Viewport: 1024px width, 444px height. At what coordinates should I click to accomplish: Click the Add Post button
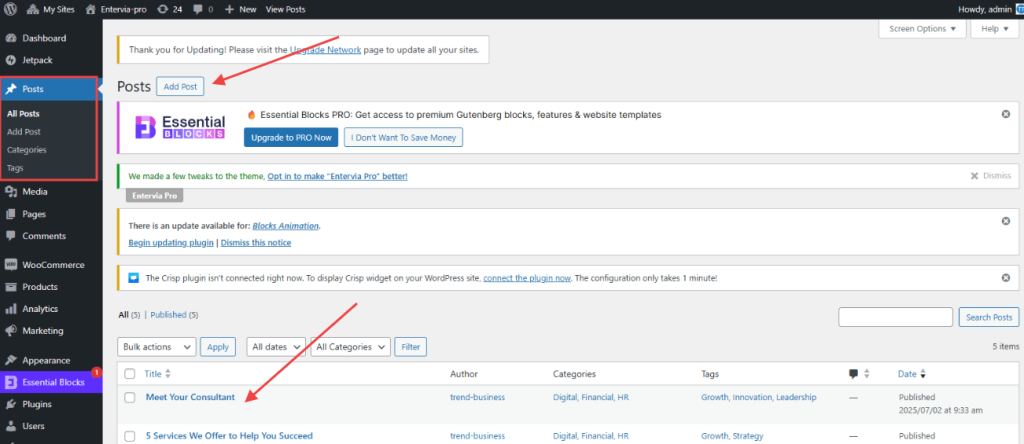(180, 87)
